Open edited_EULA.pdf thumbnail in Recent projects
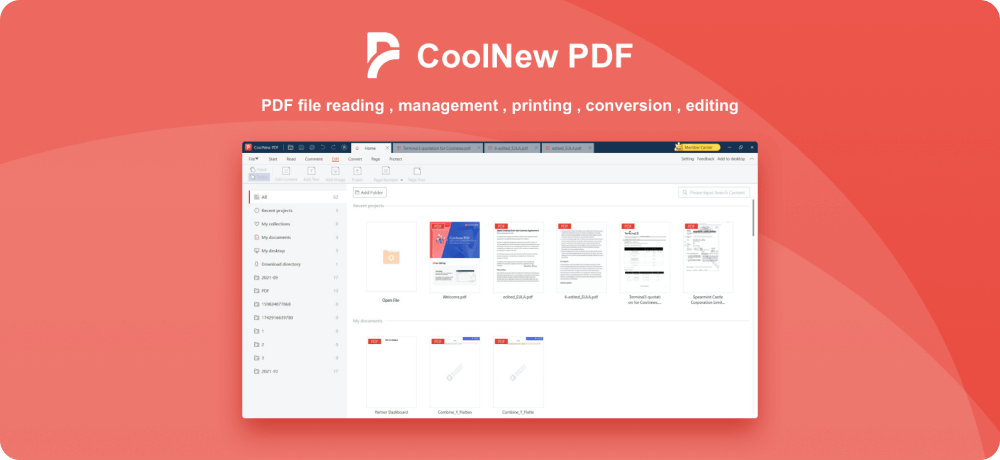 point(518,257)
